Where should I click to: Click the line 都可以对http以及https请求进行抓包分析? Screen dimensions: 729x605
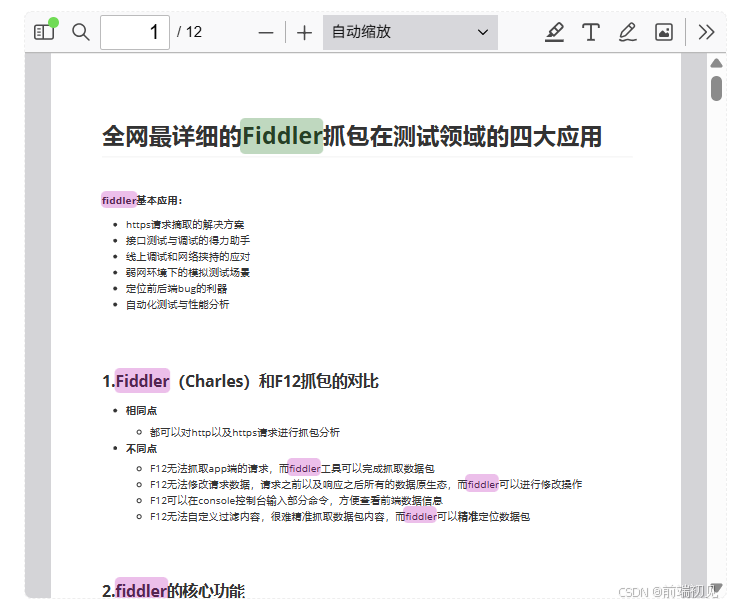245,432
